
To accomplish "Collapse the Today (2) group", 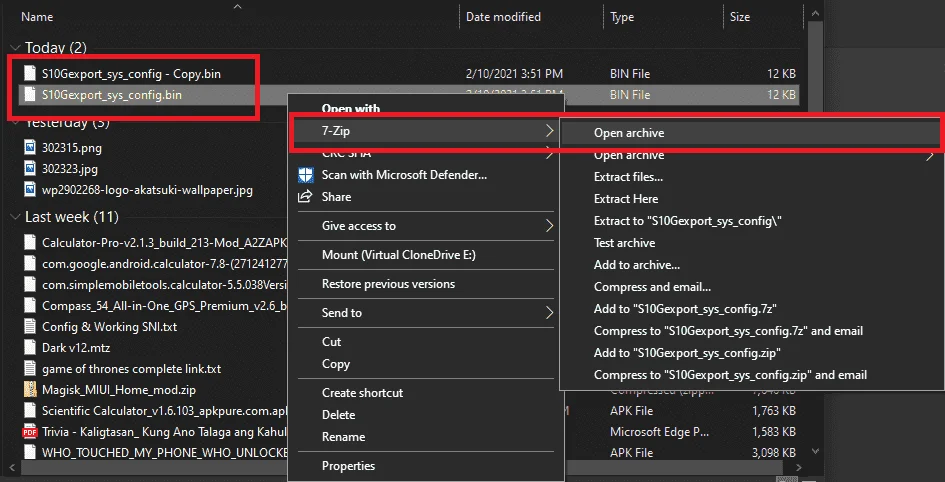I will [x=16, y=48].
